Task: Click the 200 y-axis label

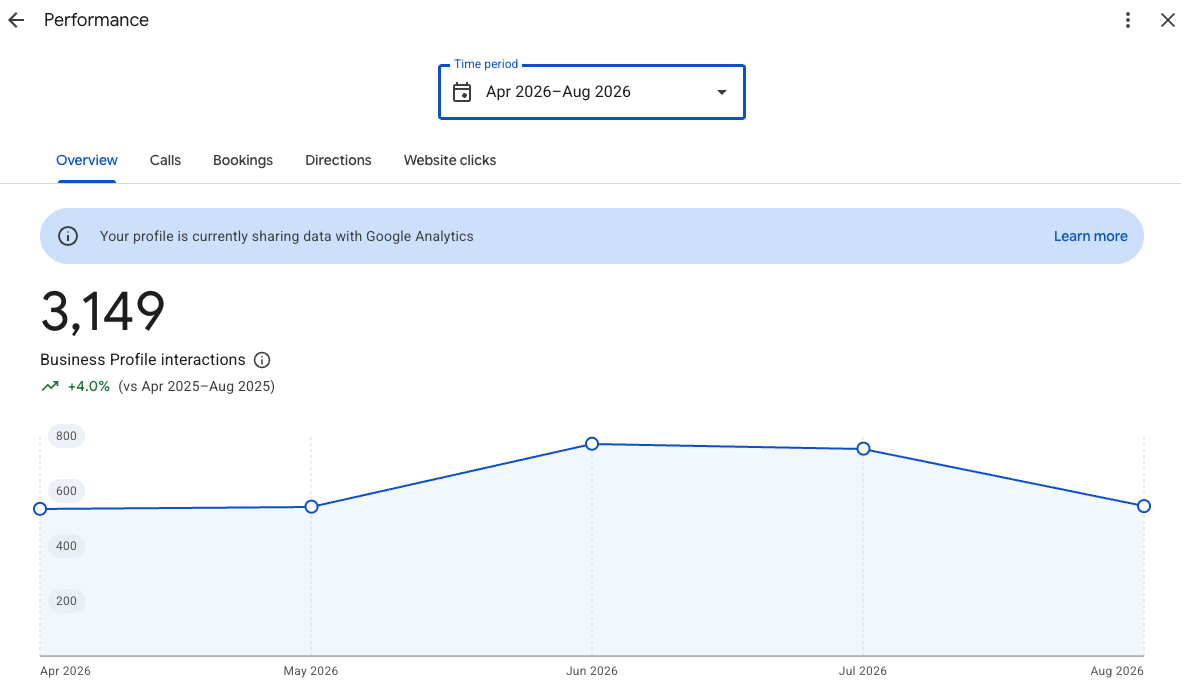Action: pyautogui.click(x=66, y=601)
